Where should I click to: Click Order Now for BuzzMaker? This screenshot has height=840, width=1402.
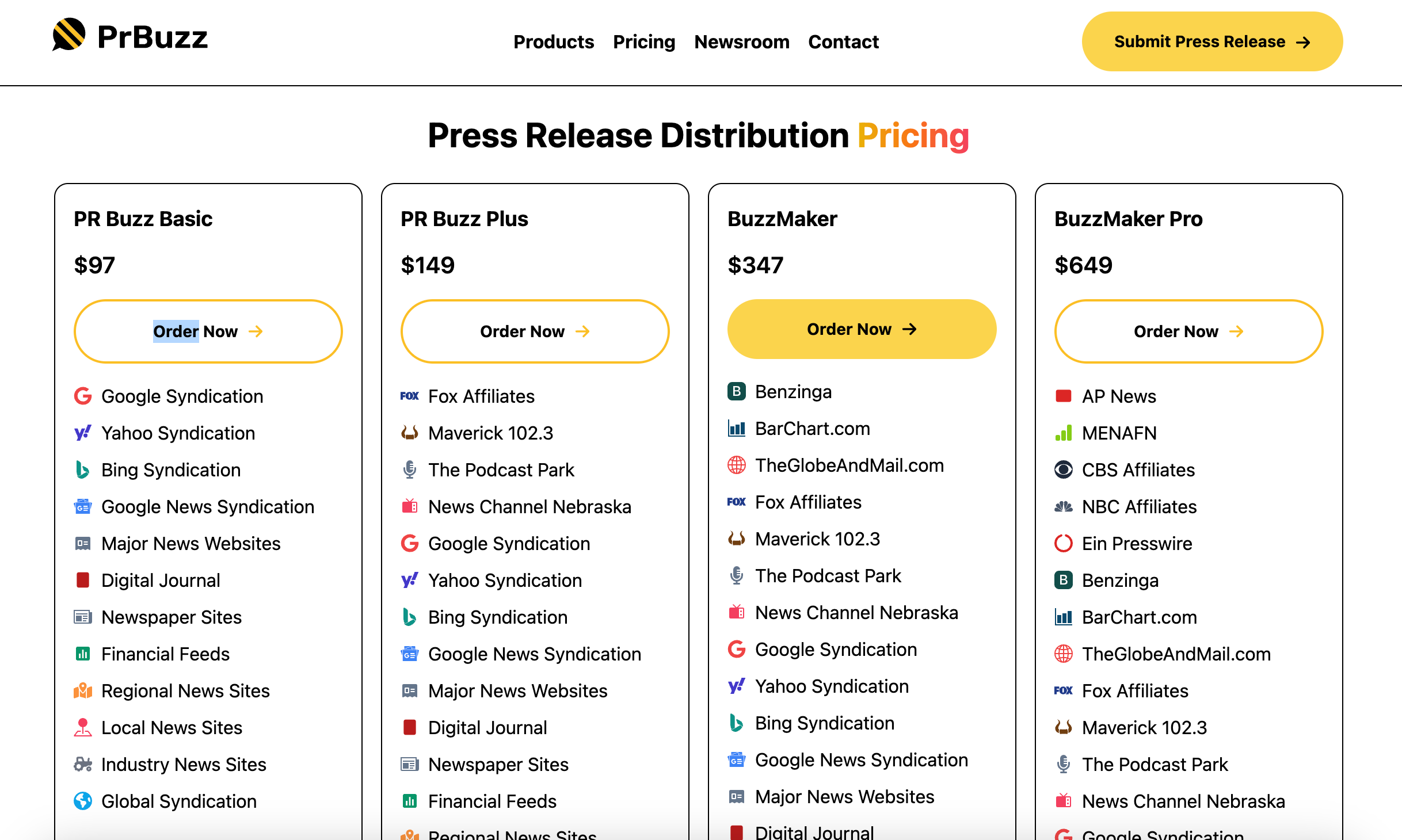861,329
